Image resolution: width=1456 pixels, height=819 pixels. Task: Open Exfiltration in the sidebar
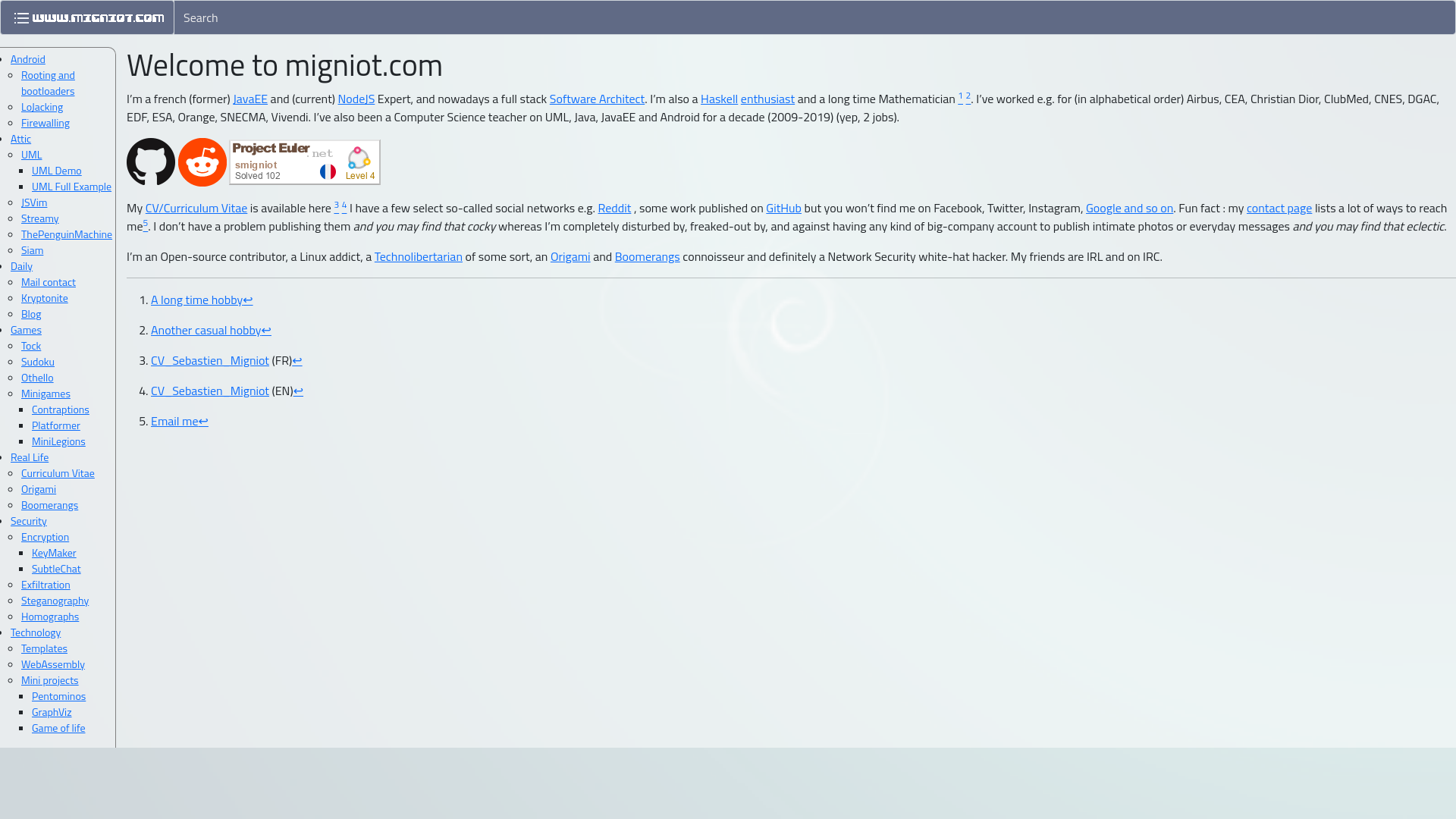tap(45, 585)
